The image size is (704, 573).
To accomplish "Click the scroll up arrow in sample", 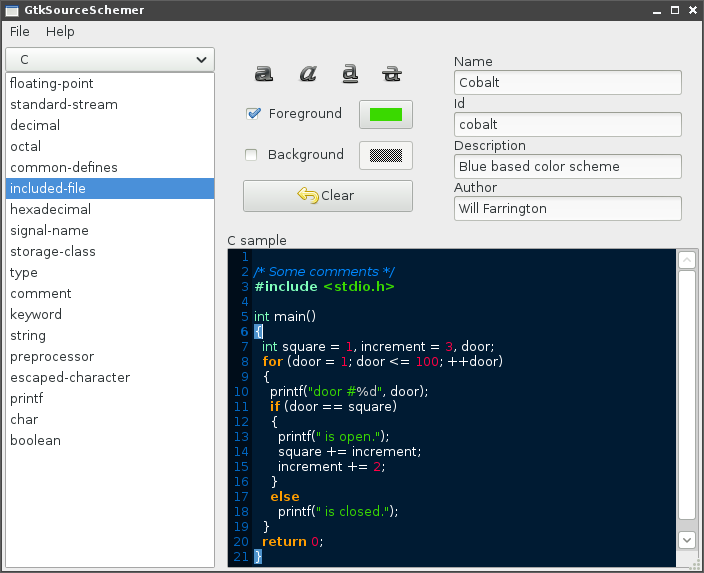I will (x=687, y=260).
